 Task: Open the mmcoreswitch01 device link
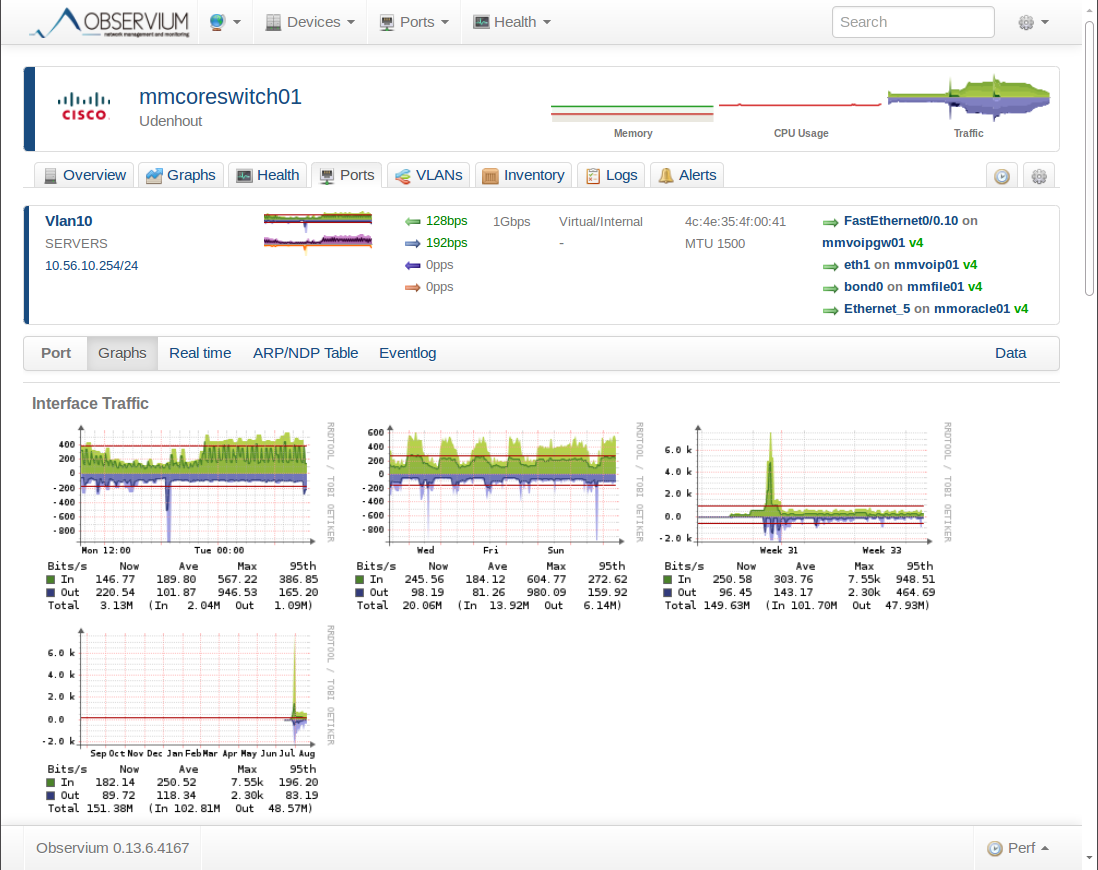[220, 97]
